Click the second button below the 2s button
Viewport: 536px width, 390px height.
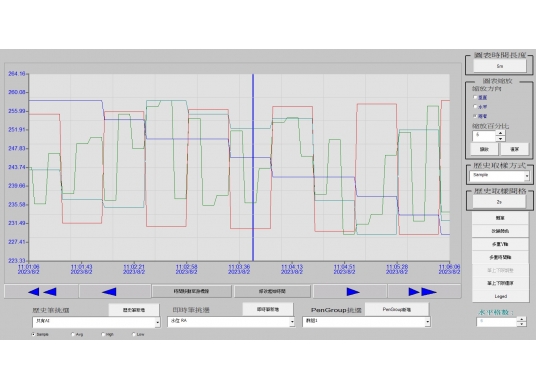(500, 231)
